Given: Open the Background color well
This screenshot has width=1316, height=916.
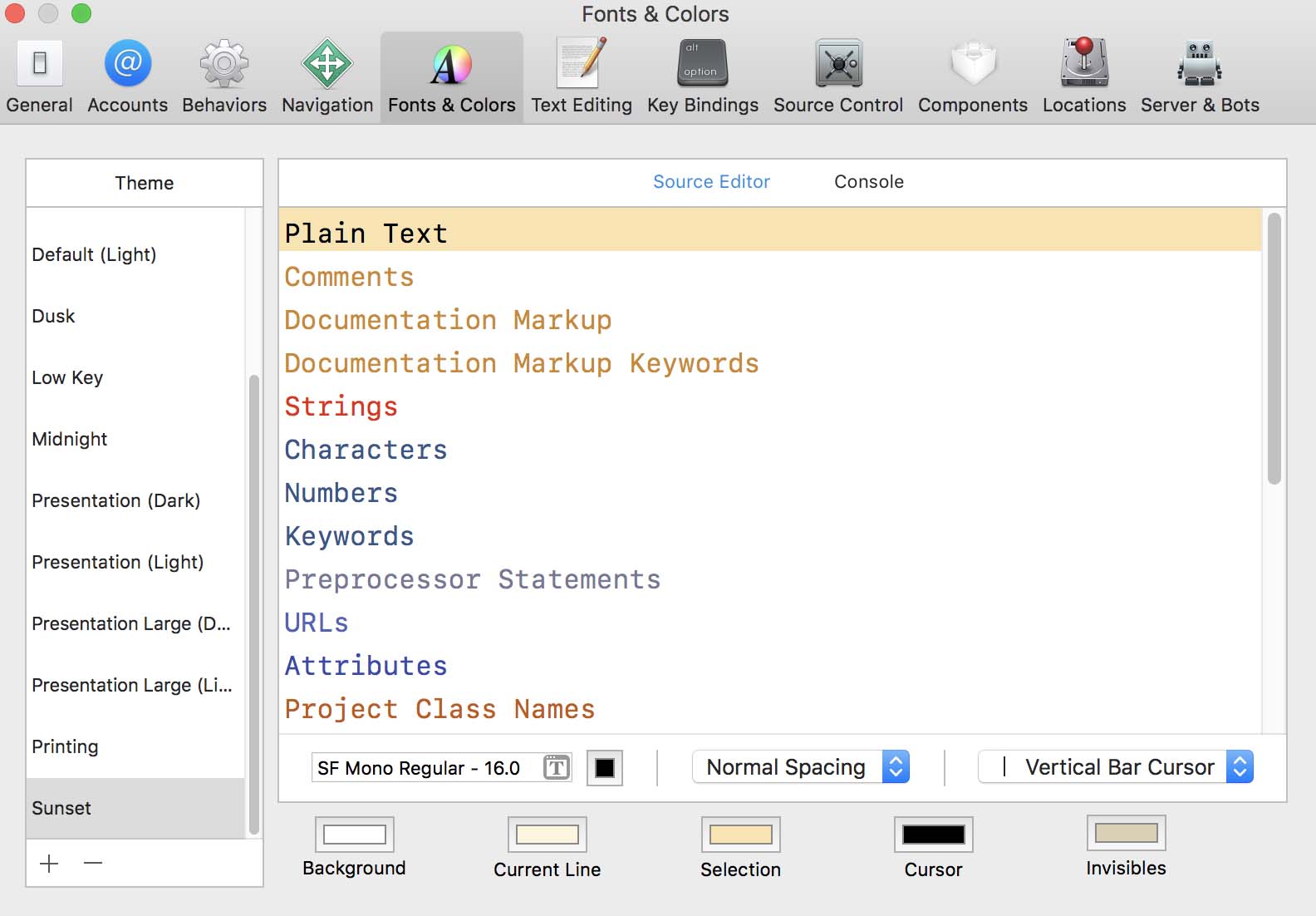Looking at the screenshot, I should [354, 835].
